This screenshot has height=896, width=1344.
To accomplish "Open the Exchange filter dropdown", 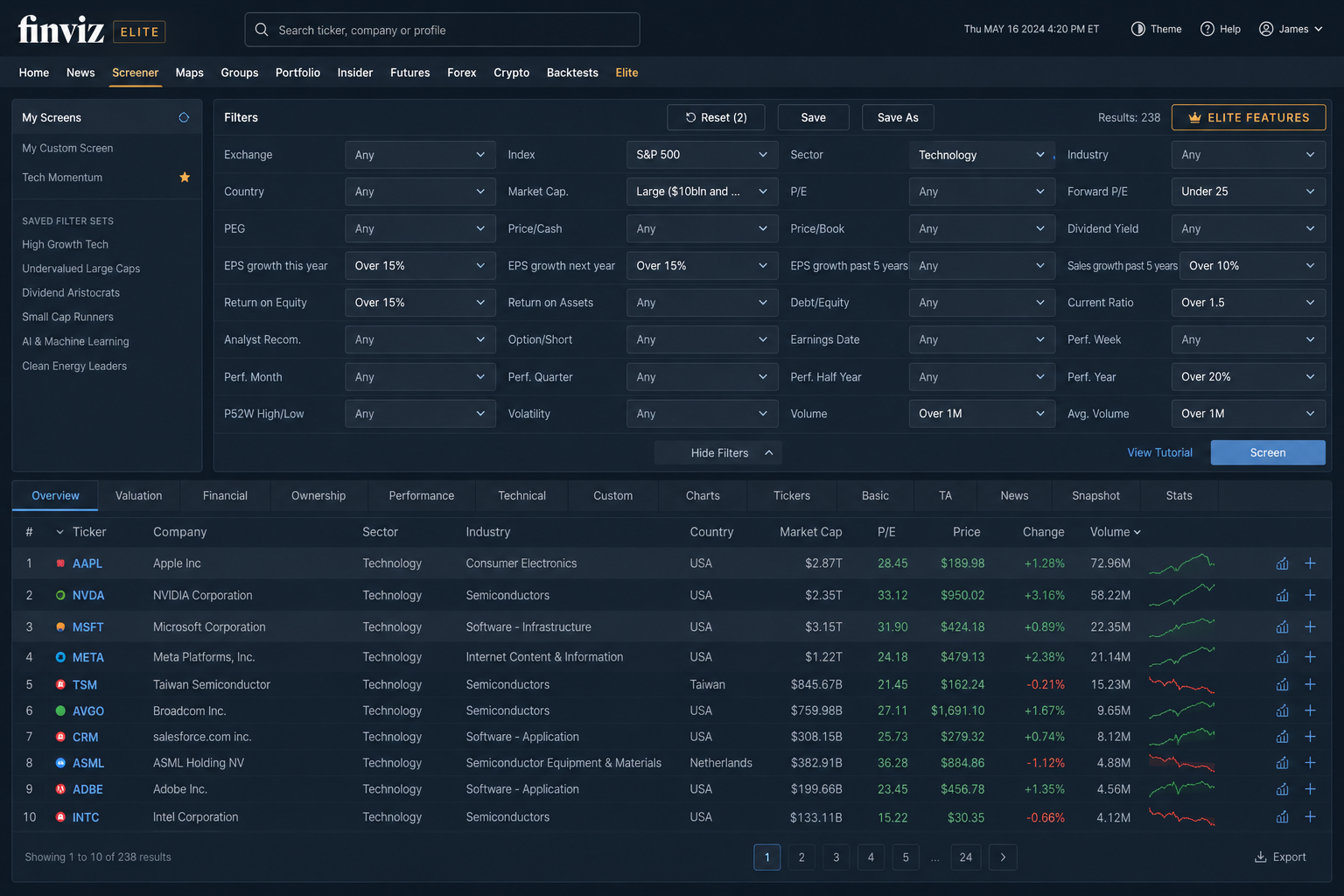I will point(420,155).
